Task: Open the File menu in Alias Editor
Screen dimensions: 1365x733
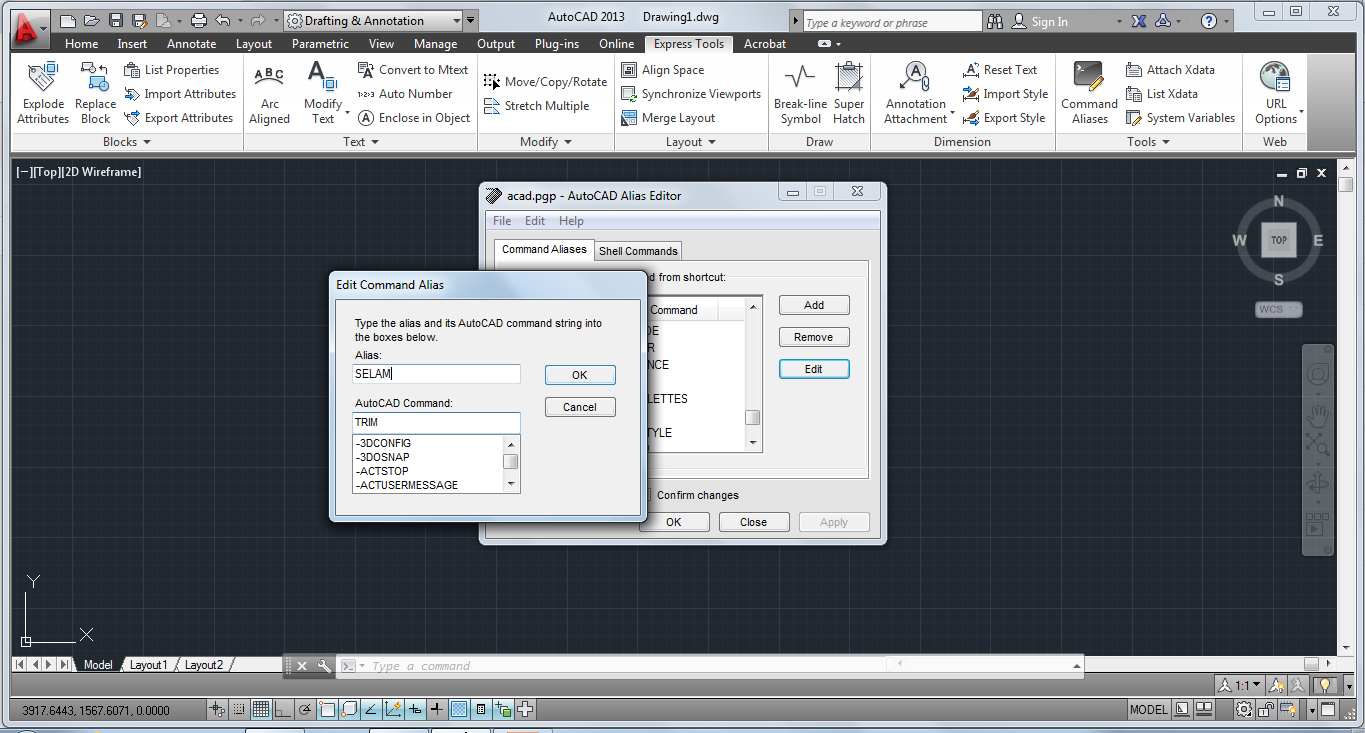Action: click(x=502, y=221)
